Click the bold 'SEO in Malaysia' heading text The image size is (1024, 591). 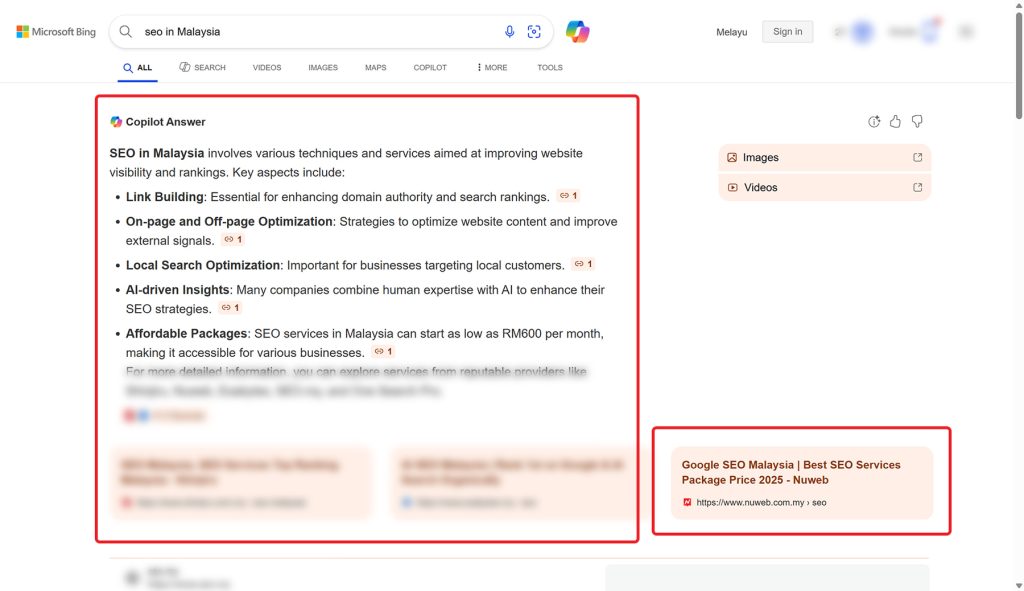157,153
